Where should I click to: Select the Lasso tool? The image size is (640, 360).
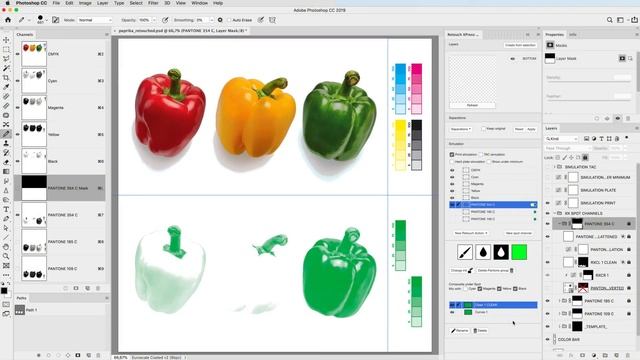6,59
